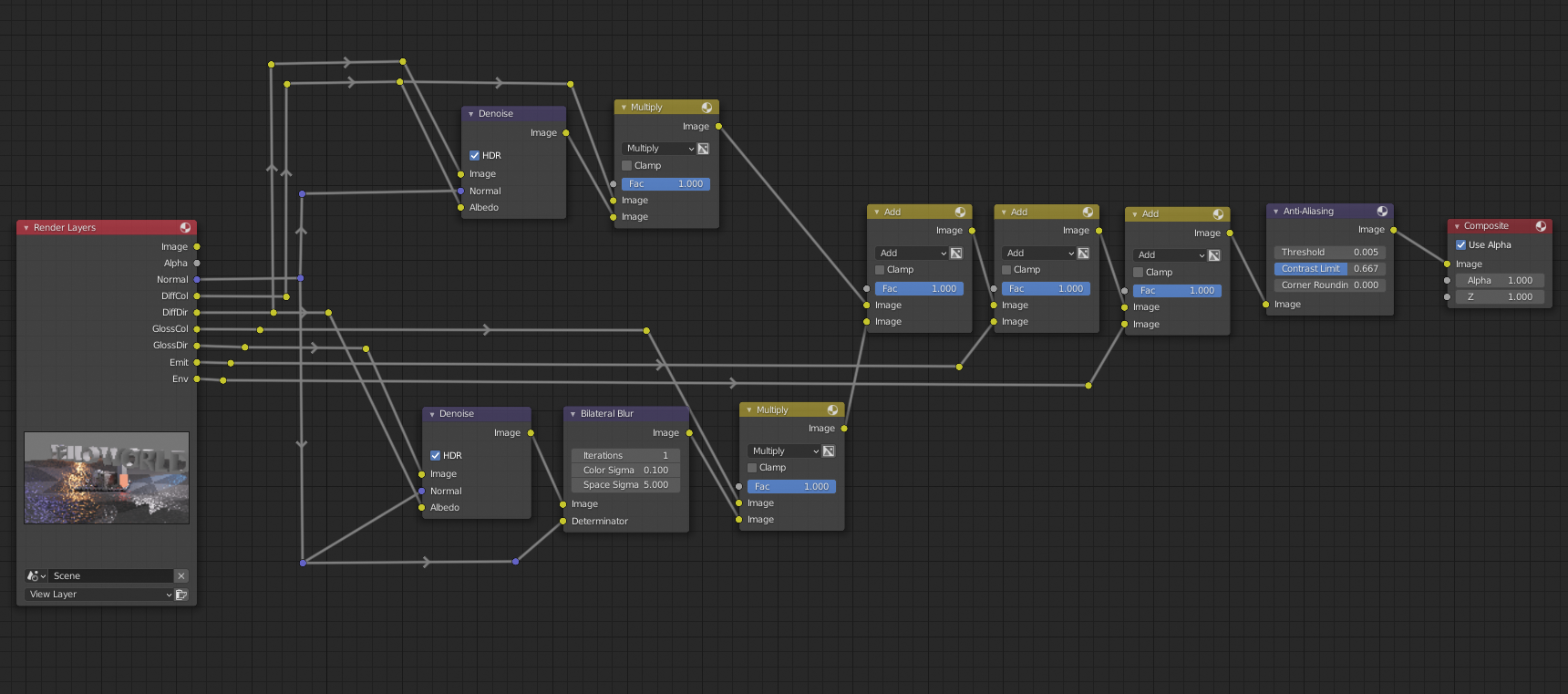Enable Clamp in Multiply node beside Bilateral Blur
Image resolution: width=1568 pixels, height=694 pixels.
point(752,467)
